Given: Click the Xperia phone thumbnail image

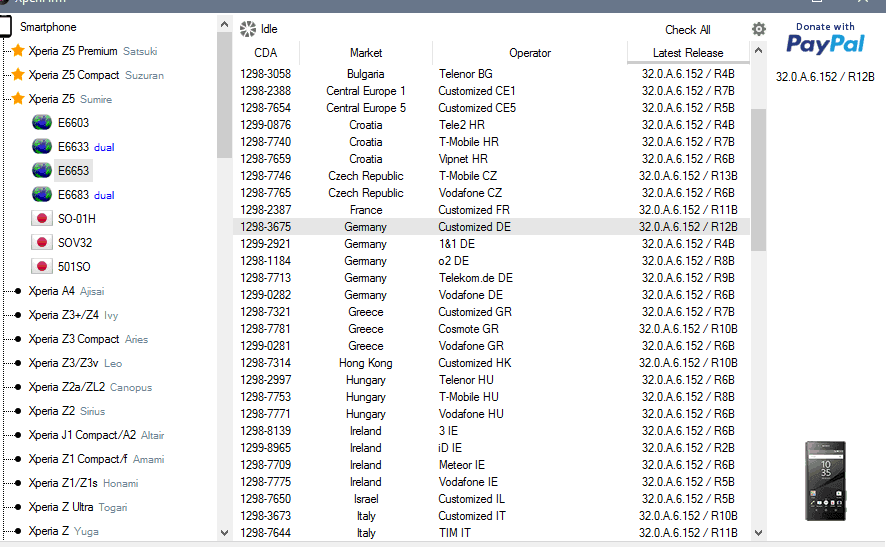Looking at the screenshot, I should tap(826, 481).
